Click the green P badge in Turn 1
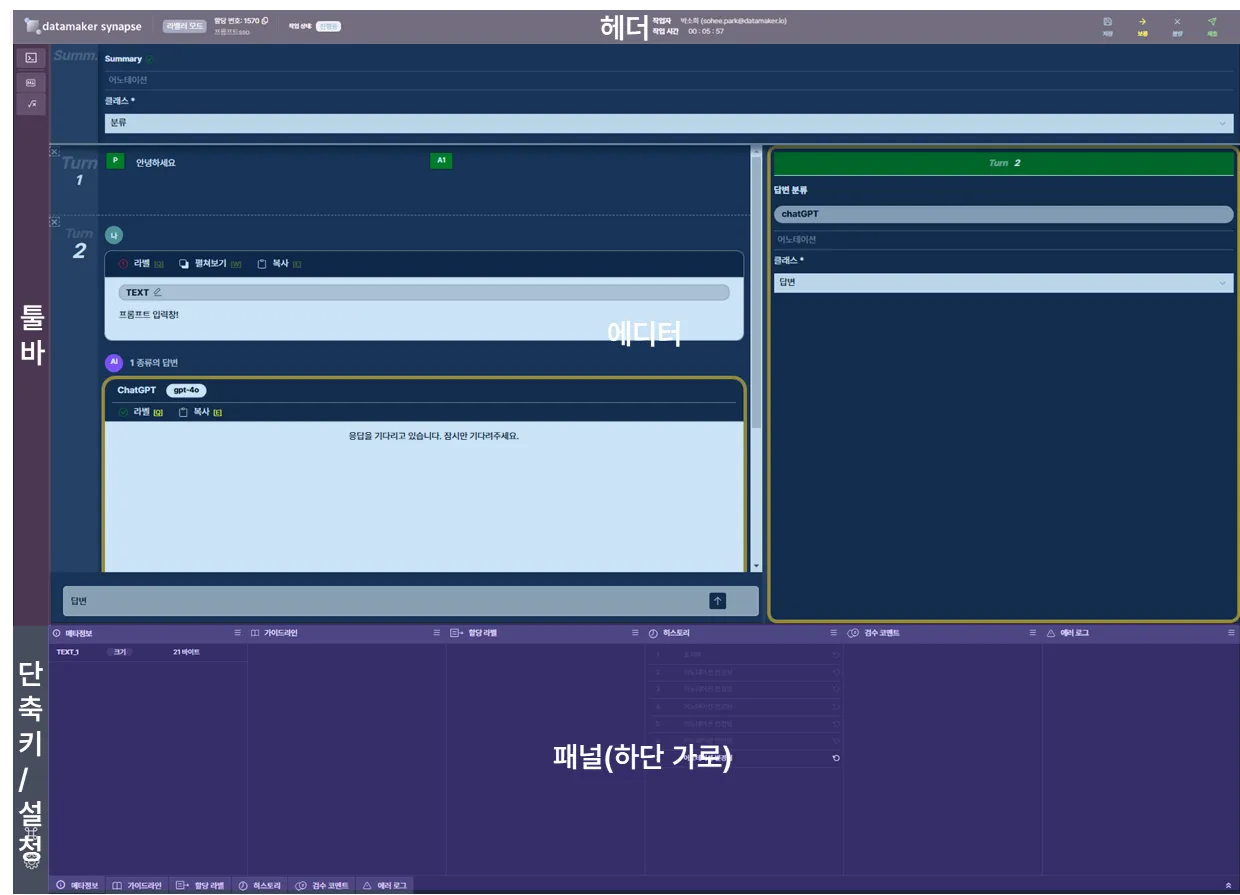The width and height of the screenshot is (1240, 895). click(x=115, y=161)
